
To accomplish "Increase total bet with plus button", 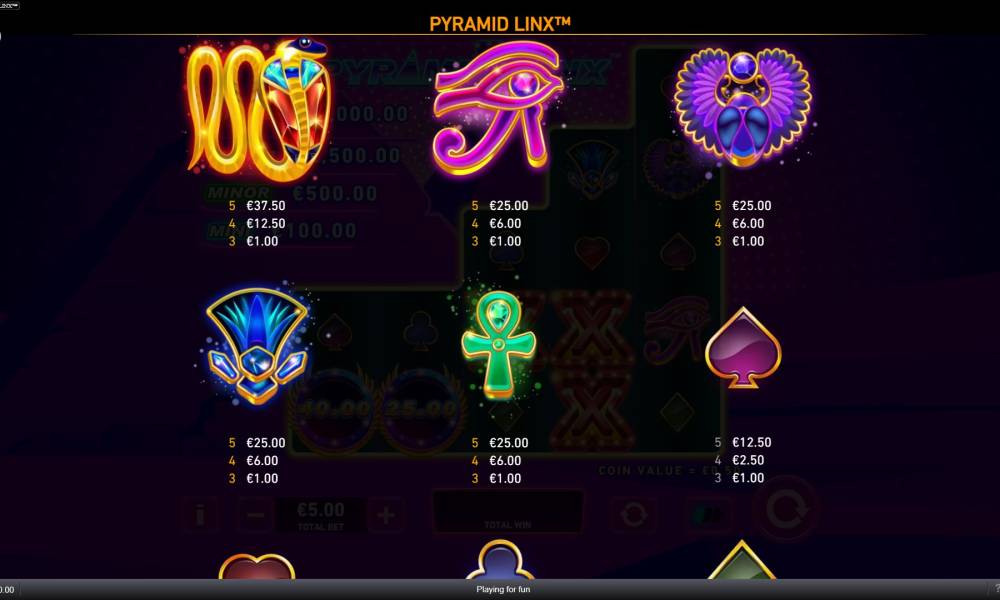I will point(385,515).
